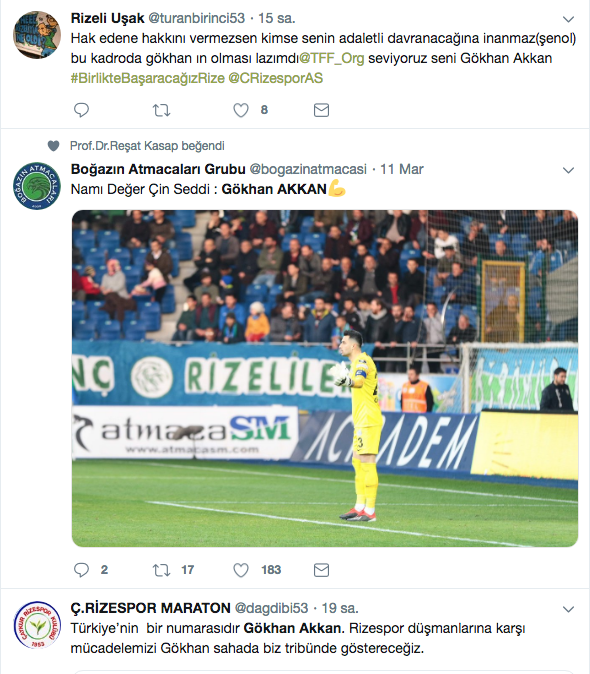Reply to Boğazın Atmacaları Grubu tweet

tap(81, 570)
